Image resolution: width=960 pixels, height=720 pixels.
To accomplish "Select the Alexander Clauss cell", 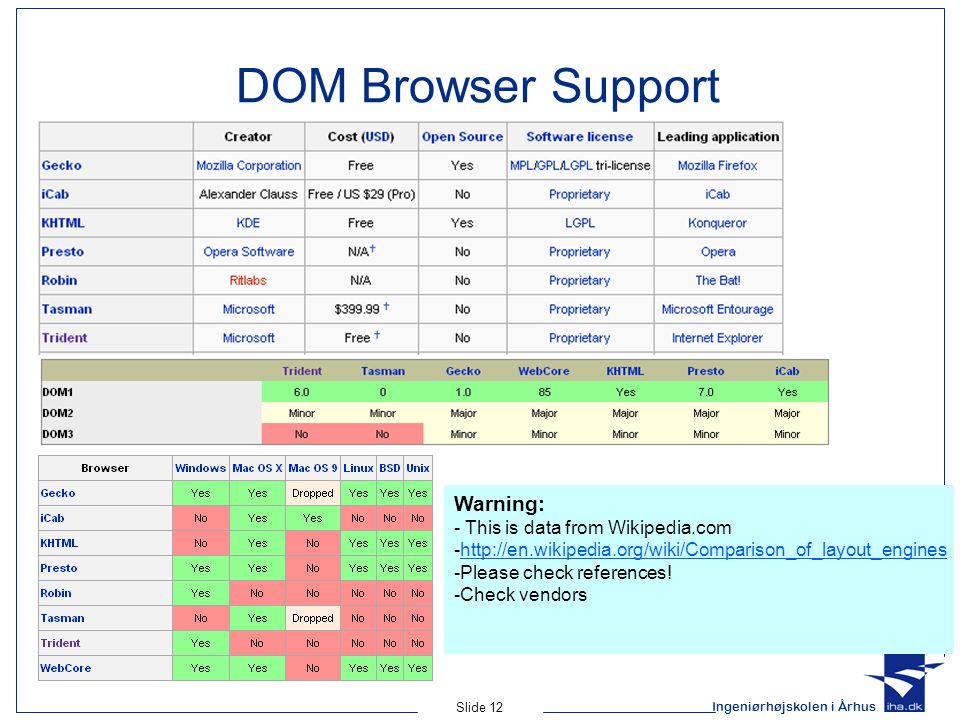I will click(249, 194).
